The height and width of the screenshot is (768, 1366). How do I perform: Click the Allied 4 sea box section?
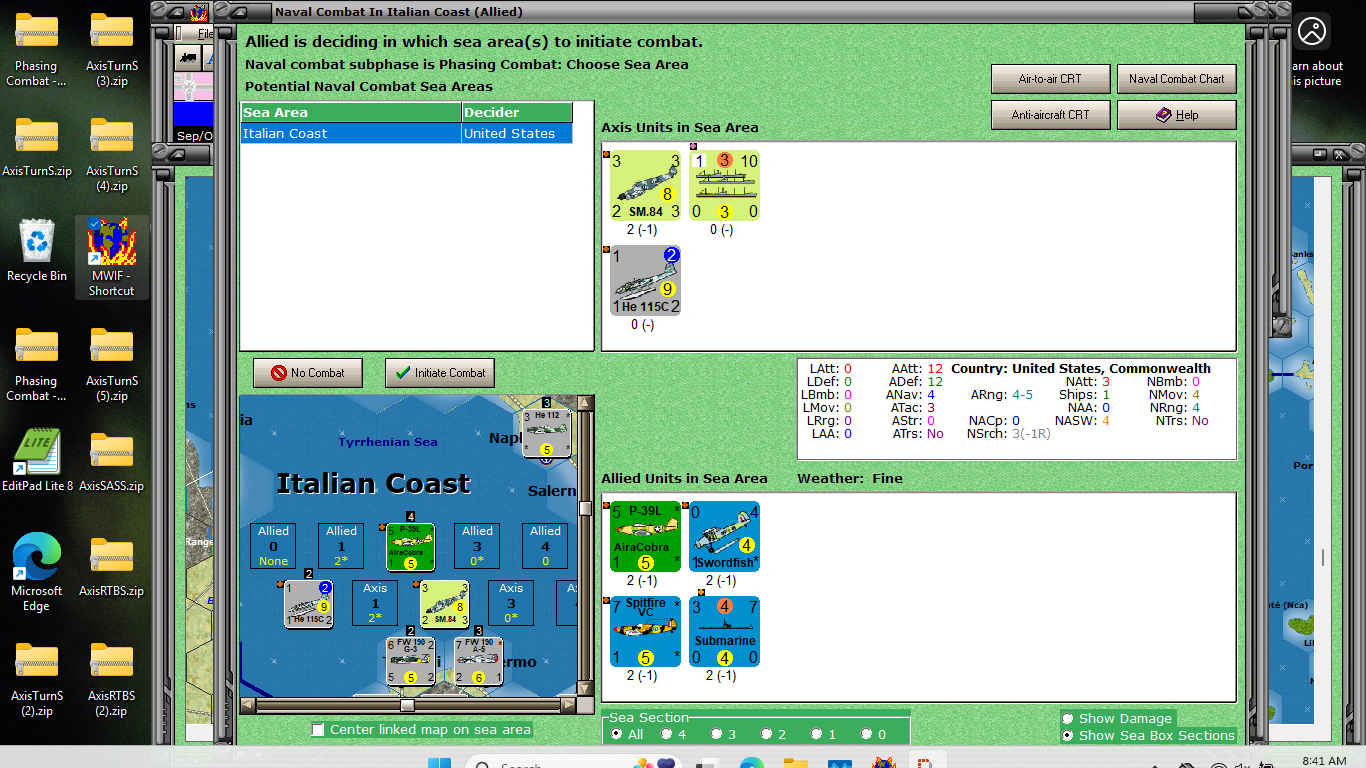pyautogui.click(x=545, y=546)
